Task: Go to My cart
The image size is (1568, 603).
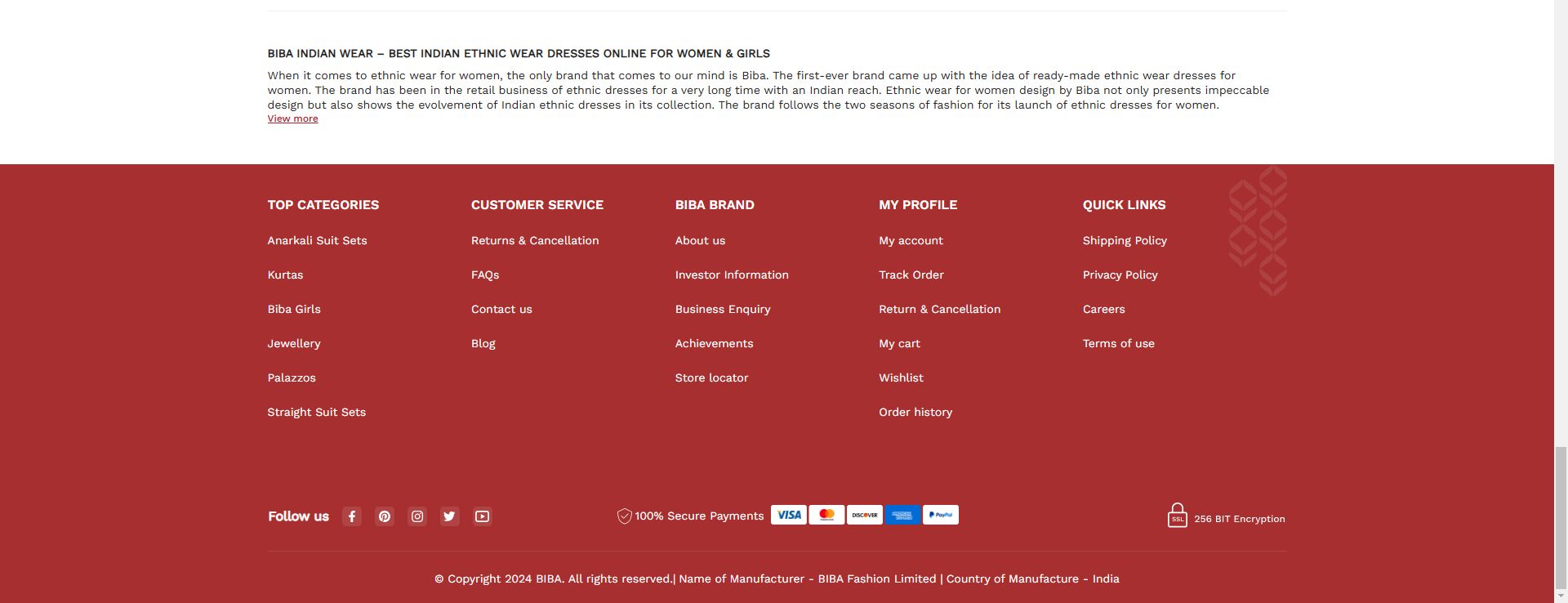Action: [x=899, y=343]
